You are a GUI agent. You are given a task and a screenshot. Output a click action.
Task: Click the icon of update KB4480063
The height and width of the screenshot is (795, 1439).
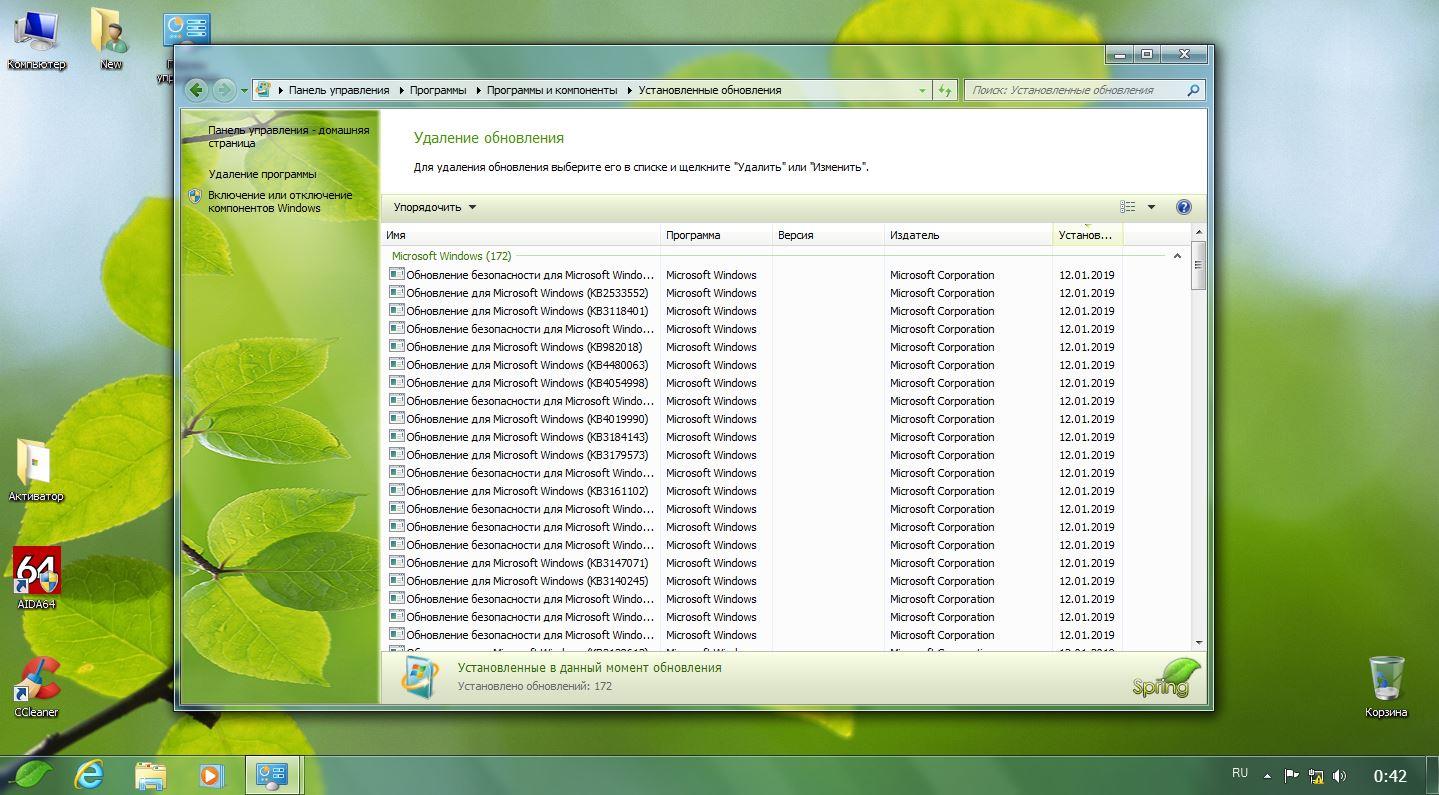[x=397, y=365]
